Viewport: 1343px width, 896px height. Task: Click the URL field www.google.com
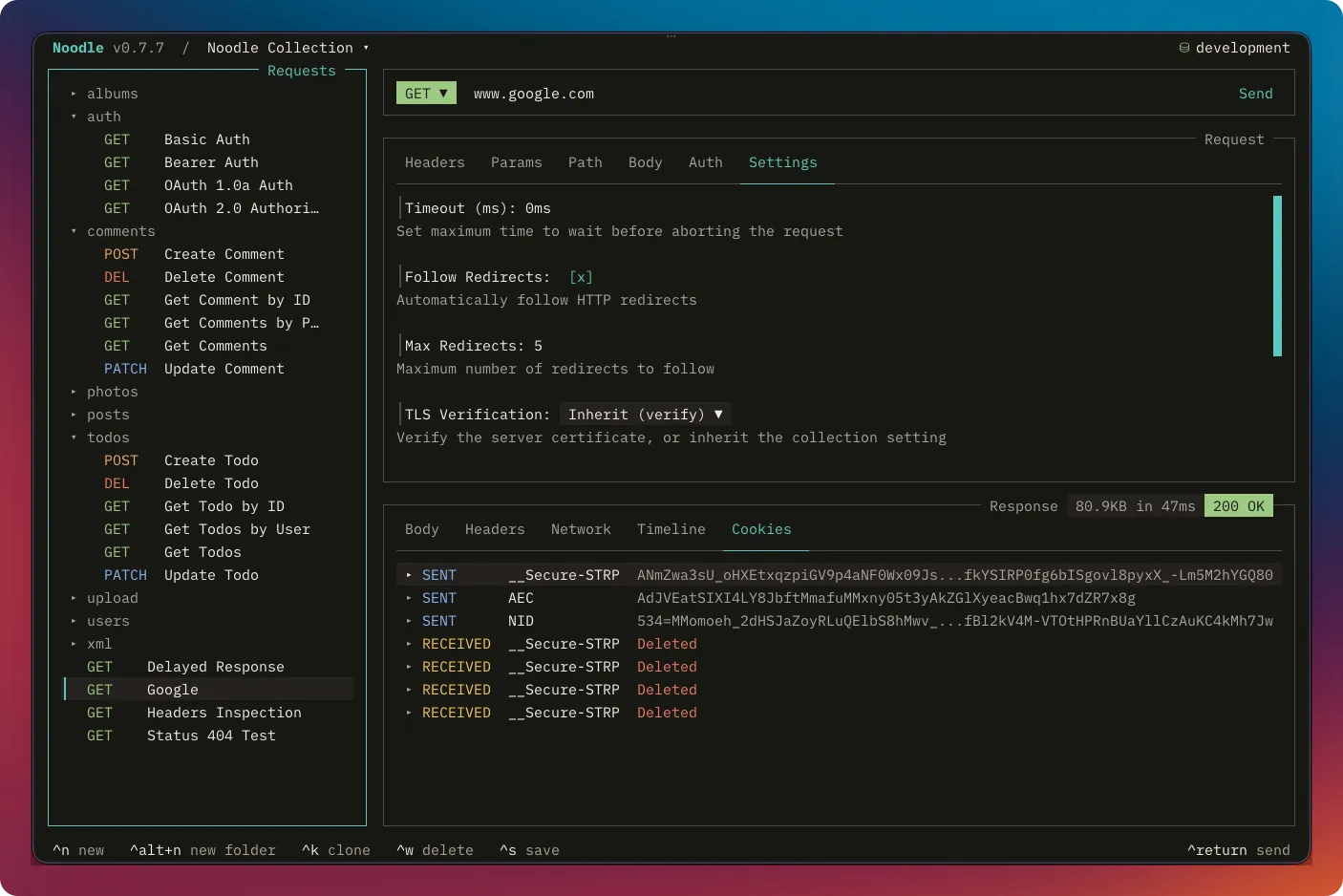click(x=534, y=94)
